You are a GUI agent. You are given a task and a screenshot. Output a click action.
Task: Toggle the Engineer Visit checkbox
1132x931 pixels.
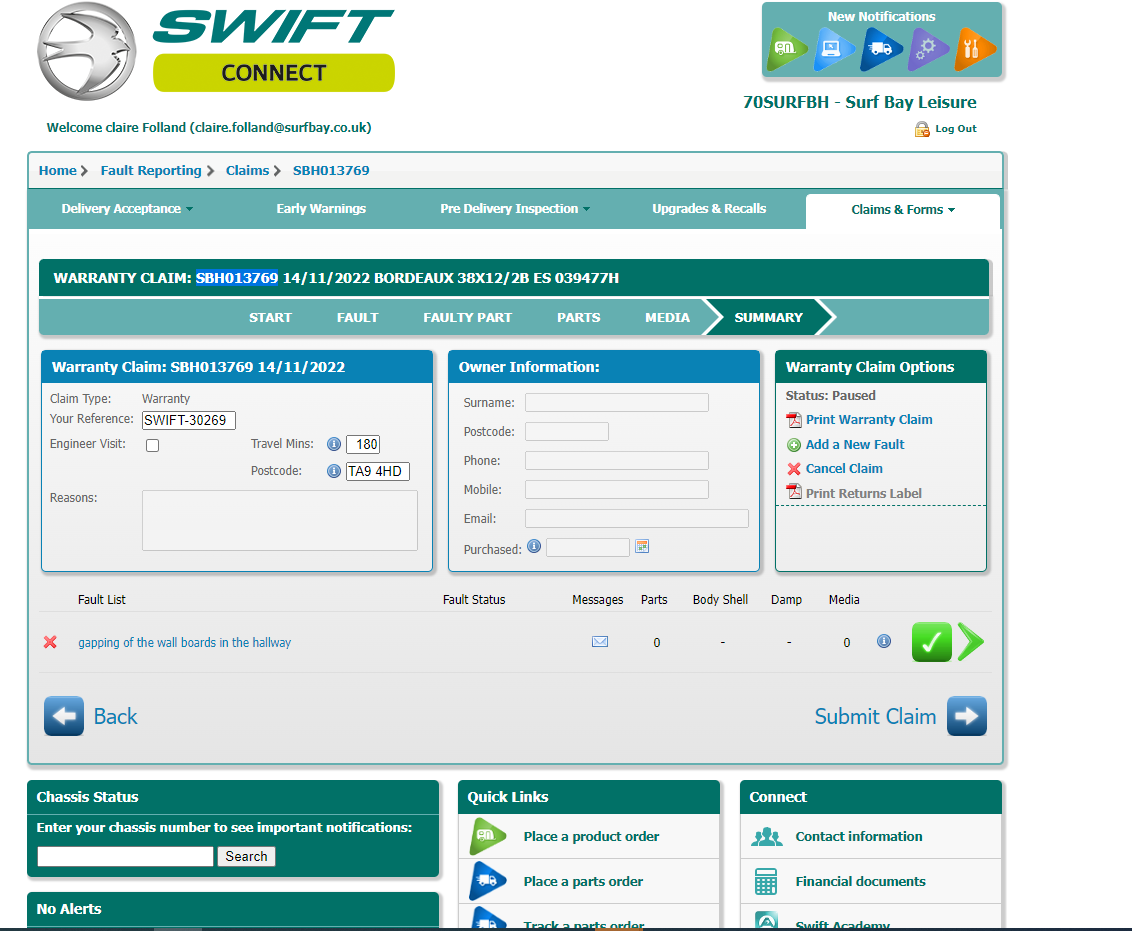pos(152,445)
